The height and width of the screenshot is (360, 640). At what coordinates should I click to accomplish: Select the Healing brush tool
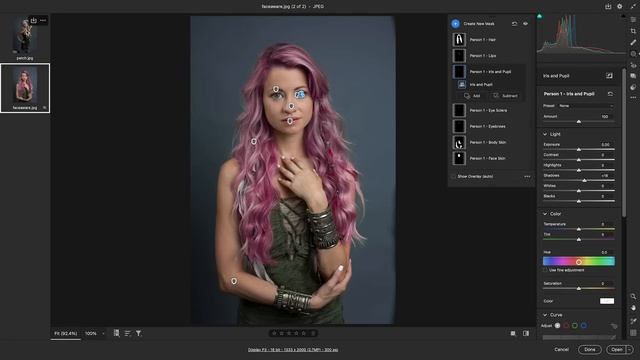(633, 42)
